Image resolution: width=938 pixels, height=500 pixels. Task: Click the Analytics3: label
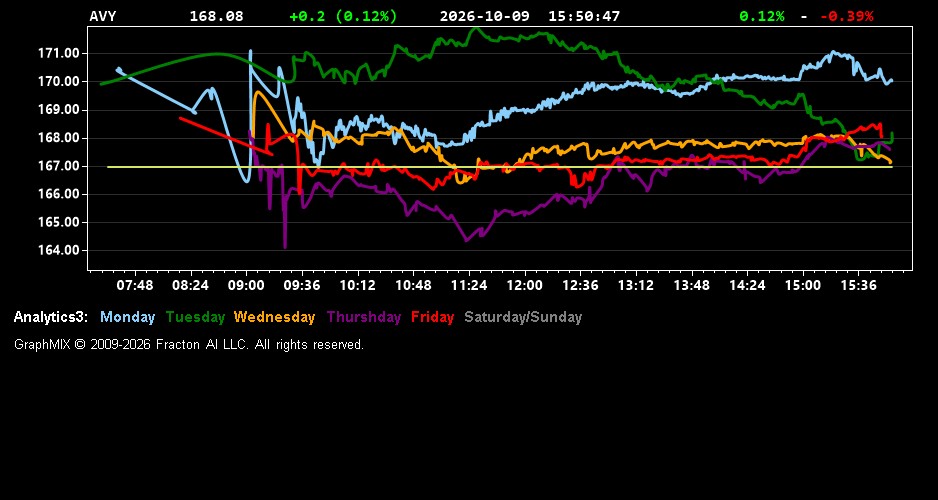click(x=51, y=317)
